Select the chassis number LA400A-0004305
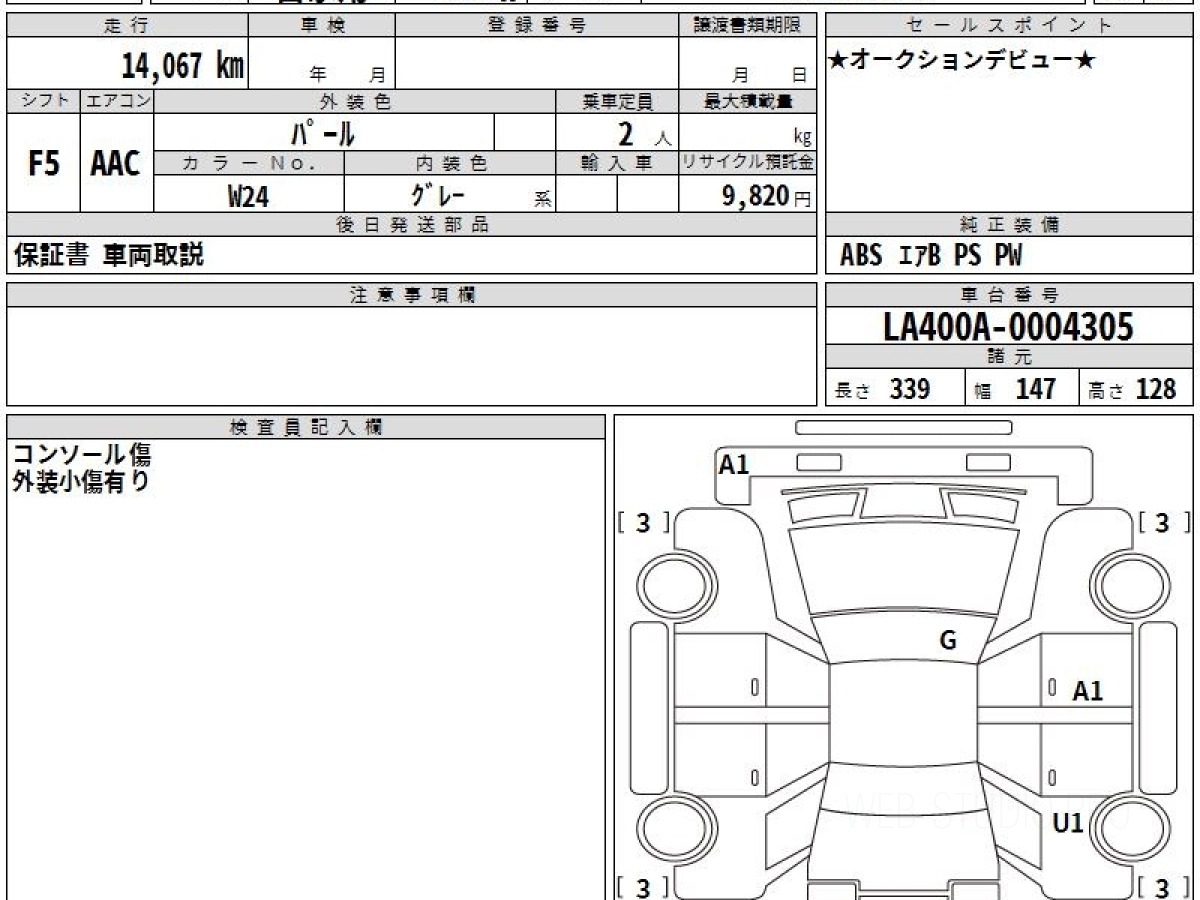Viewport: 1200px width, 900px height. [1009, 326]
